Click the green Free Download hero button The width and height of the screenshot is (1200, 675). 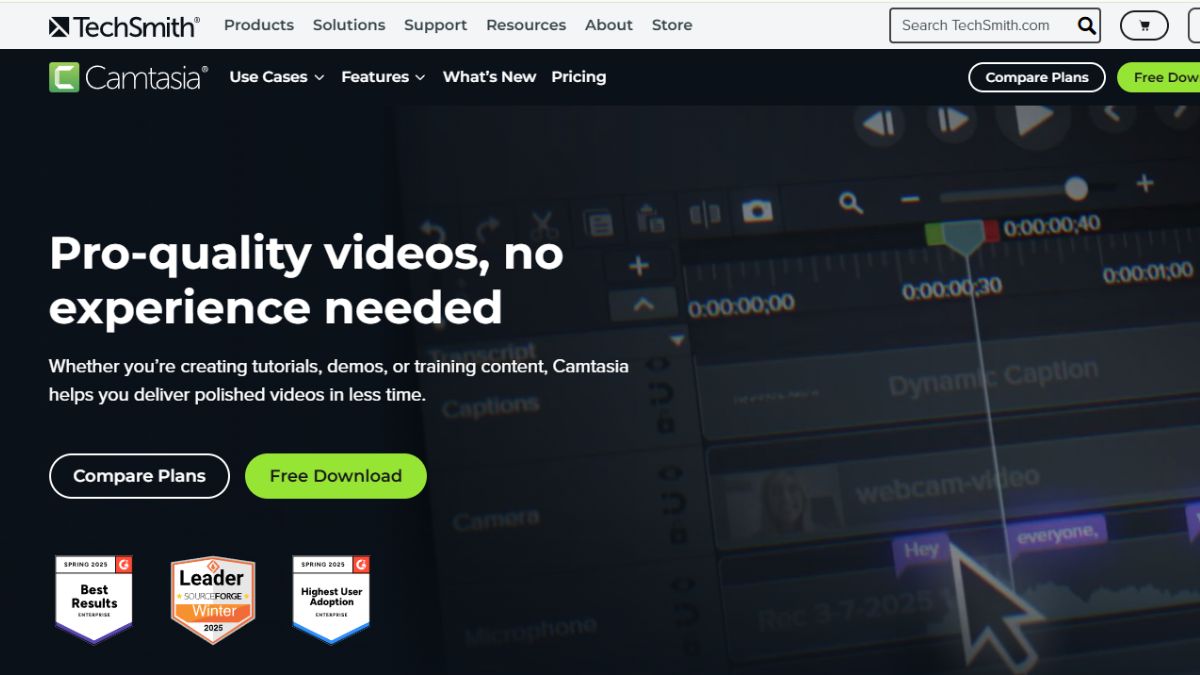click(x=336, y=476)
